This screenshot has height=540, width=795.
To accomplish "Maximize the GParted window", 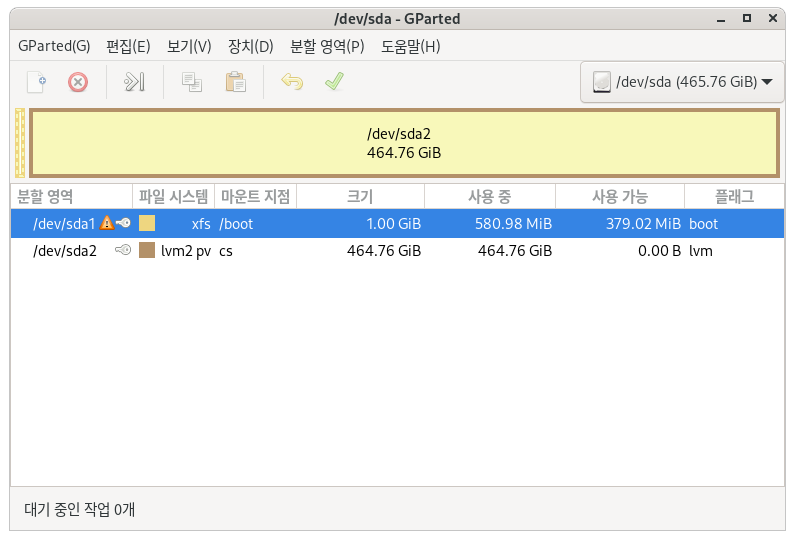I will pyautogui.click(x=747, y=18).
